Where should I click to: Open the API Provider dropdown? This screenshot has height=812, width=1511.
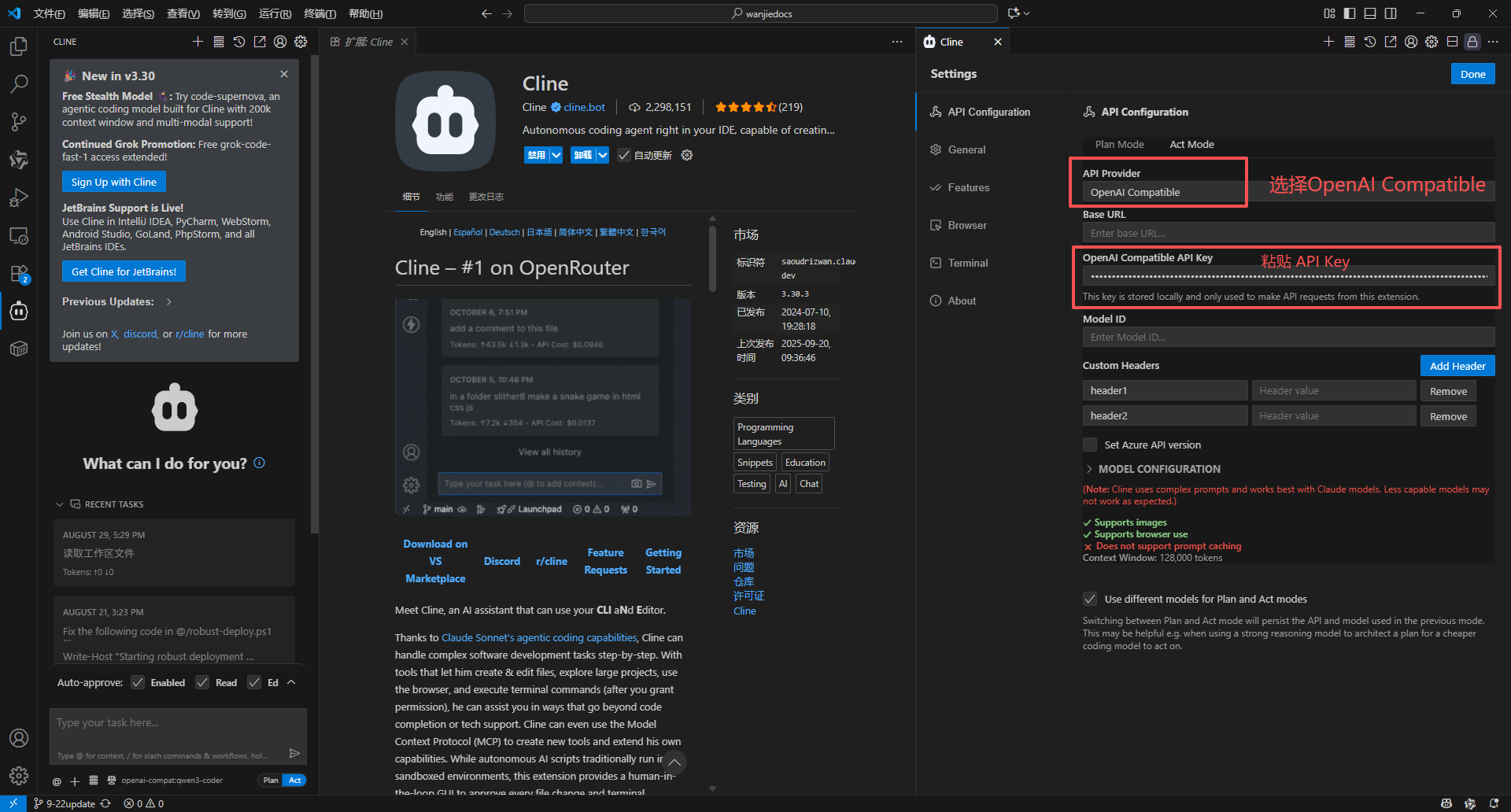(x=1163, y=193)
